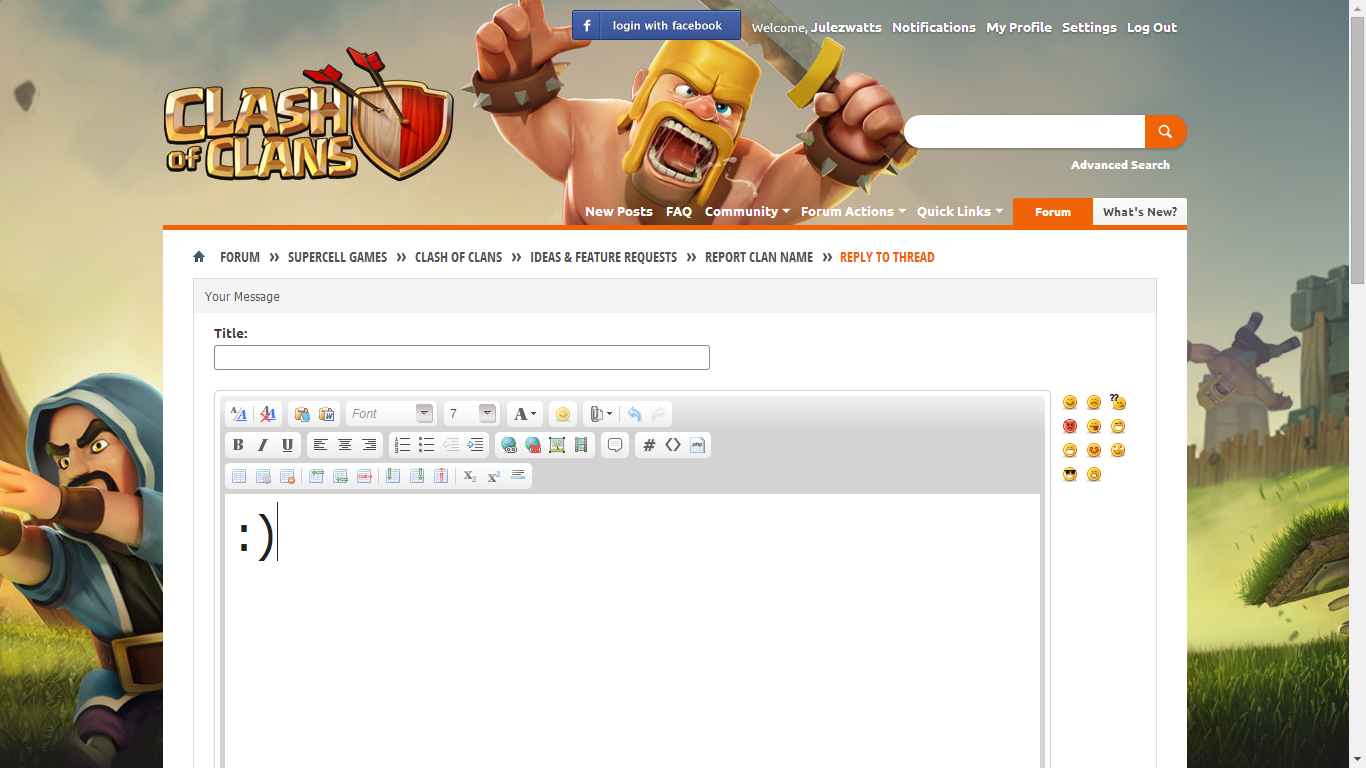Insert an ordered numbered list

click(x=402, y=445)
